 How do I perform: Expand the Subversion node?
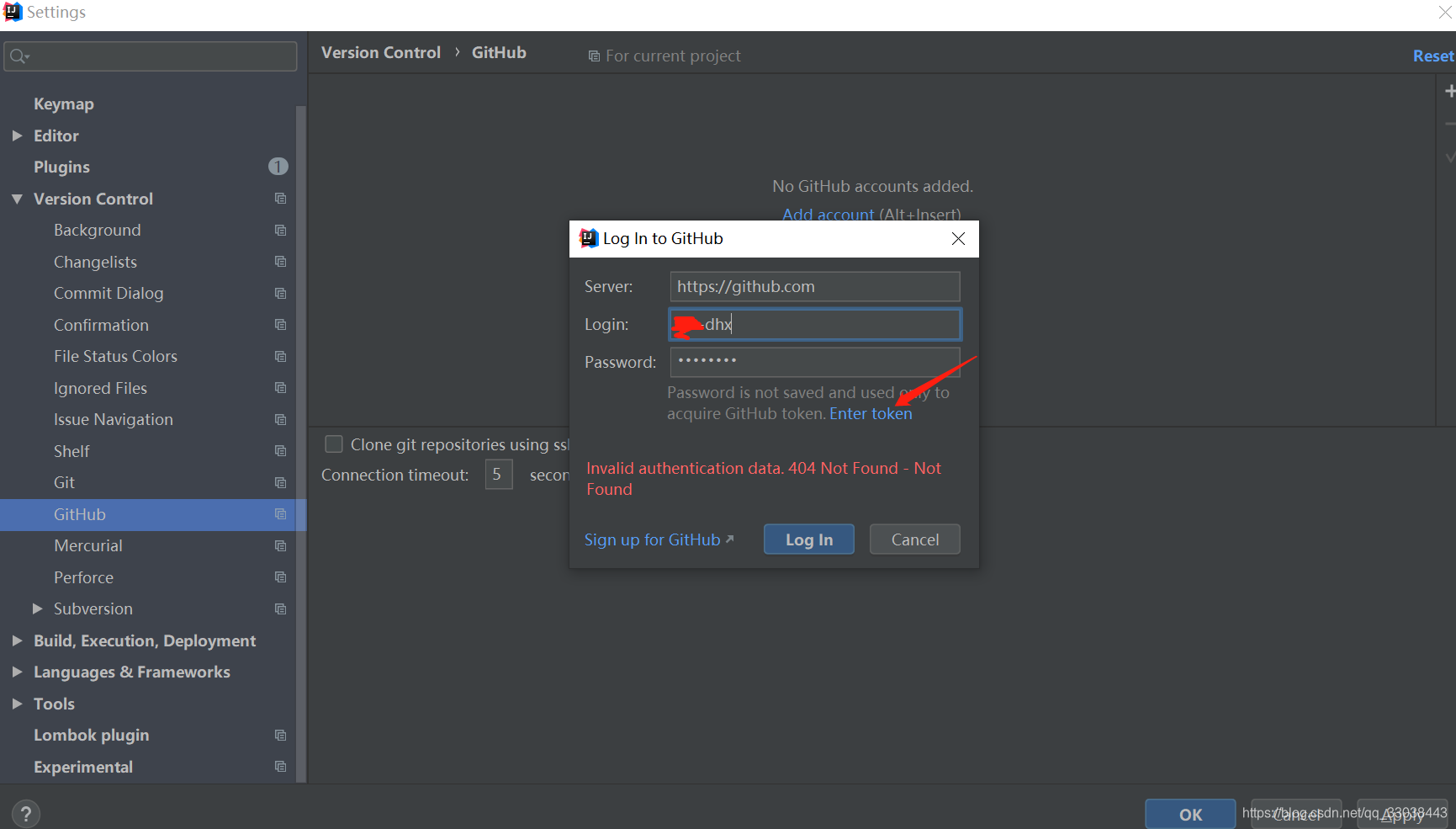37,608
